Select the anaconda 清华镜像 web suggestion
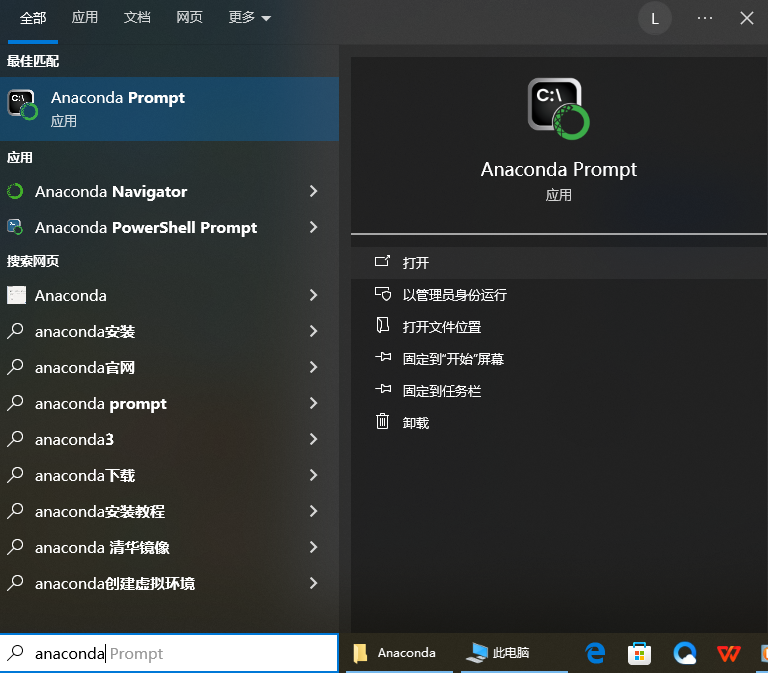 [x=169, y=547]
